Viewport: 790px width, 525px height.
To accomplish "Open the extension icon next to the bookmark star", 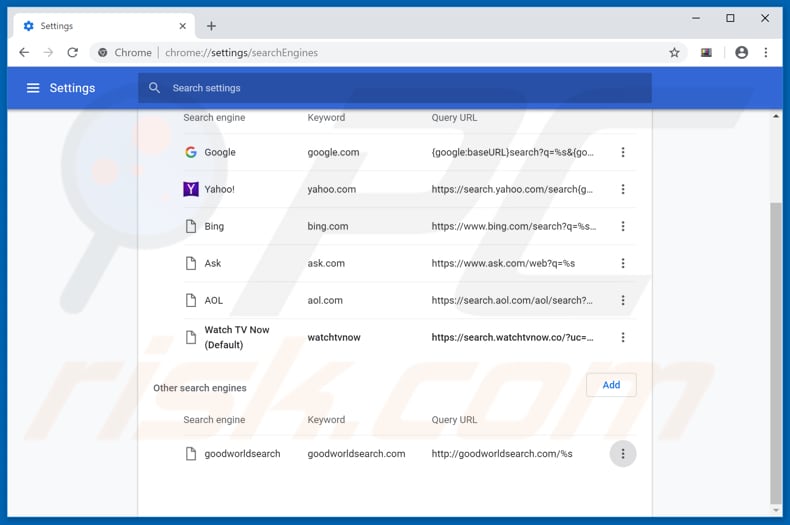I will [x=706, y=52].
